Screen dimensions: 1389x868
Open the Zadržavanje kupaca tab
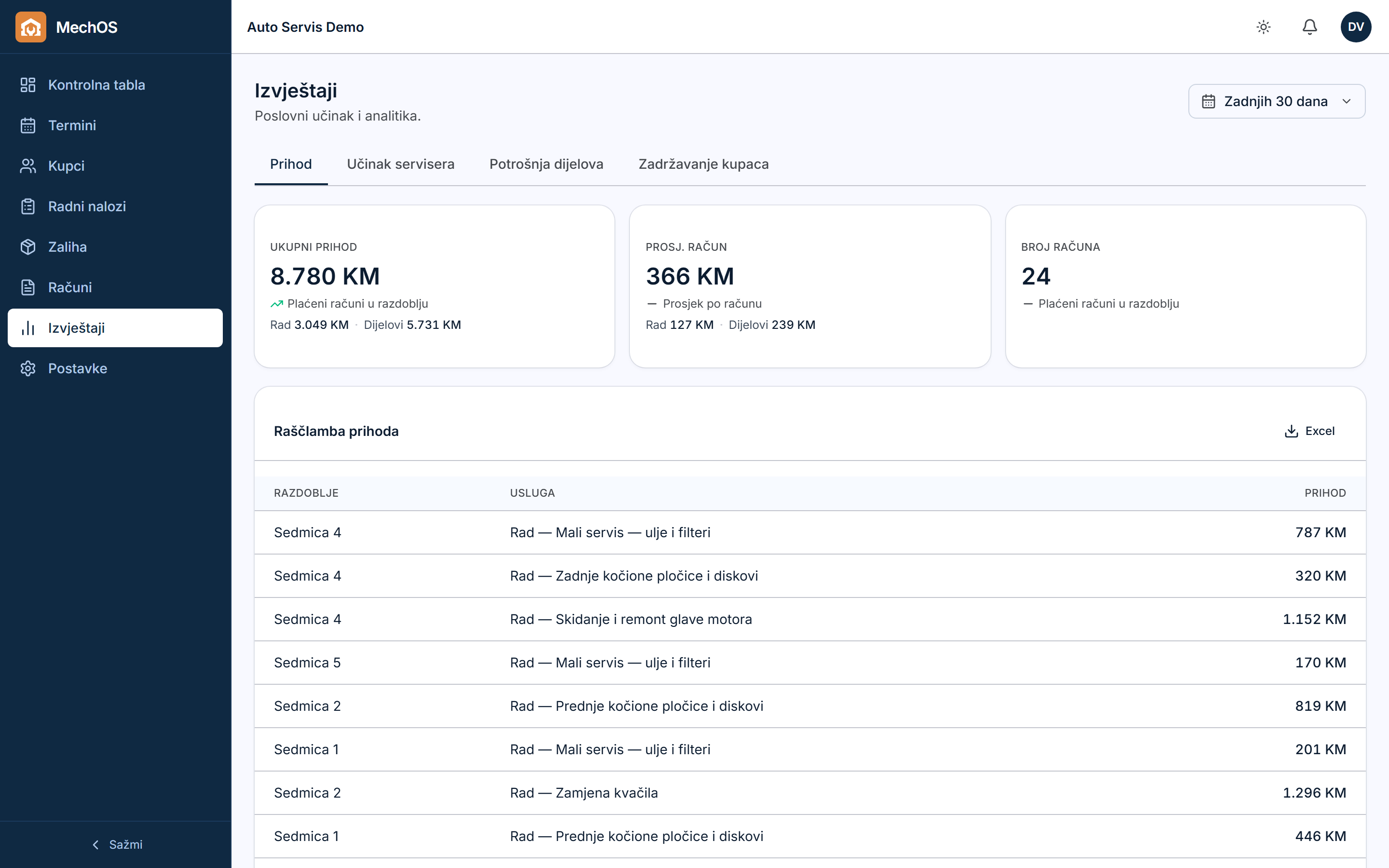pos(703,164)
